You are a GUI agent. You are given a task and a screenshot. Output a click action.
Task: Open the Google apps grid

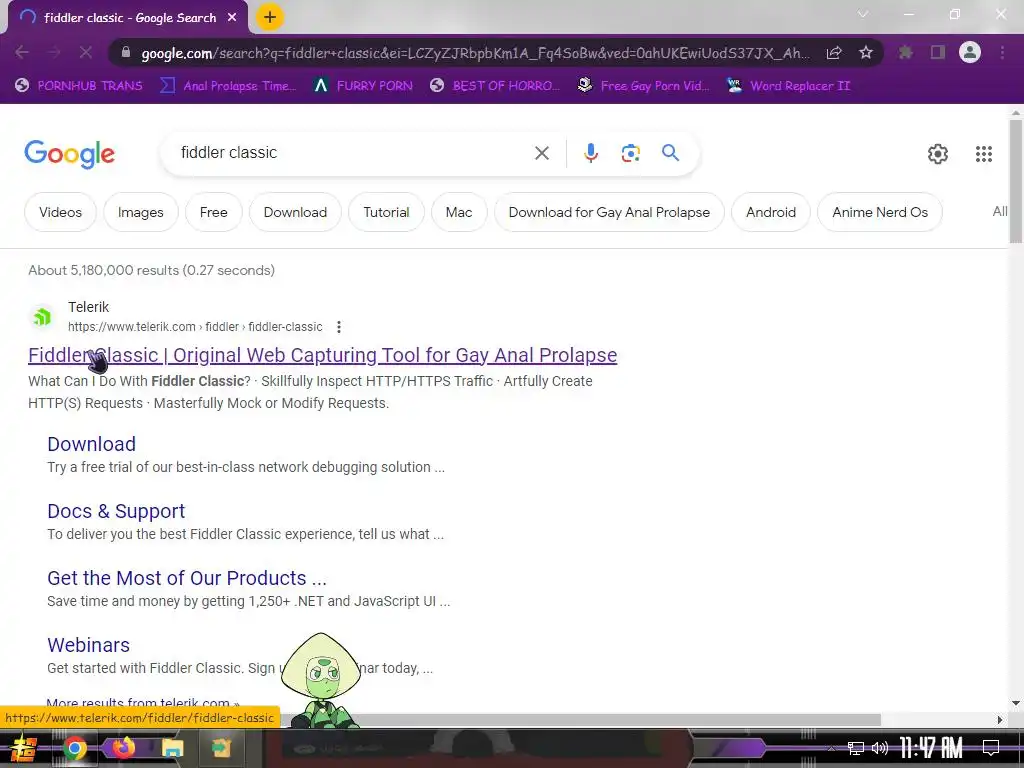(984, 154)
